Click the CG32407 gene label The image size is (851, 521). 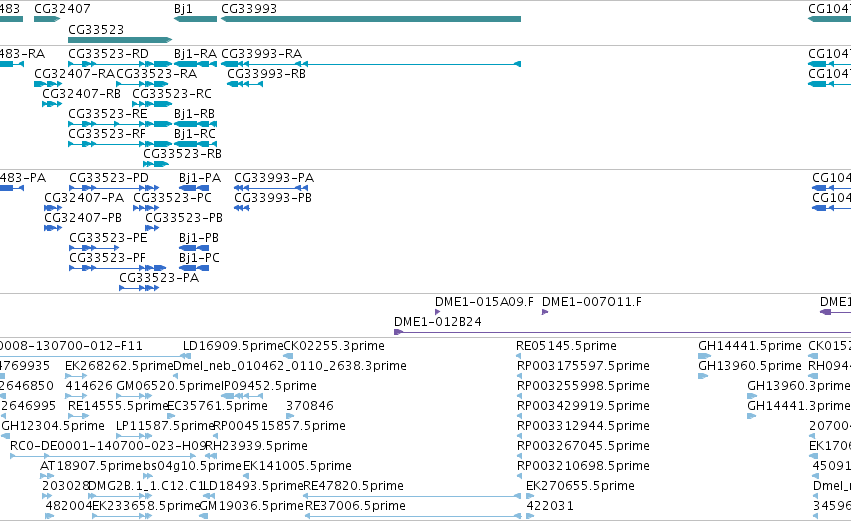coord(62,9)
